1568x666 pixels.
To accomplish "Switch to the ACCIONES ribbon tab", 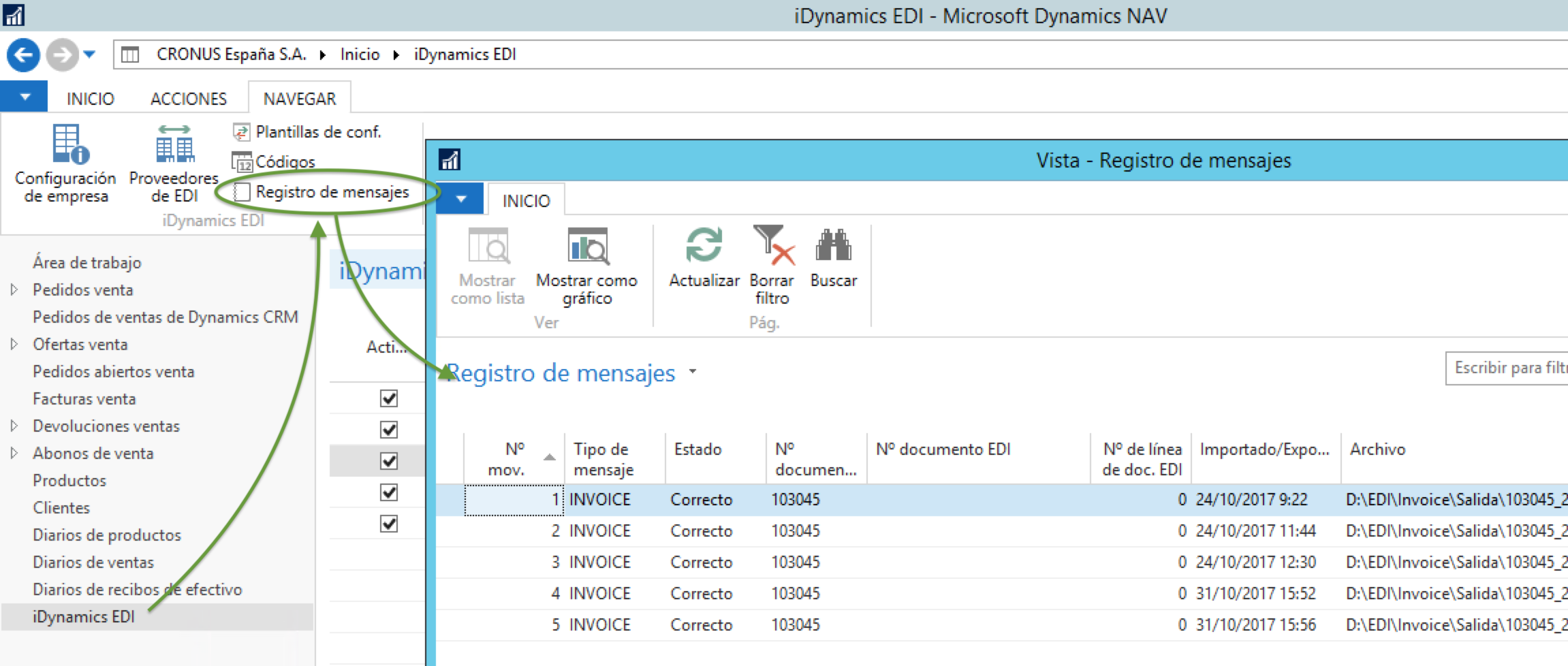I will coord(189,99).
